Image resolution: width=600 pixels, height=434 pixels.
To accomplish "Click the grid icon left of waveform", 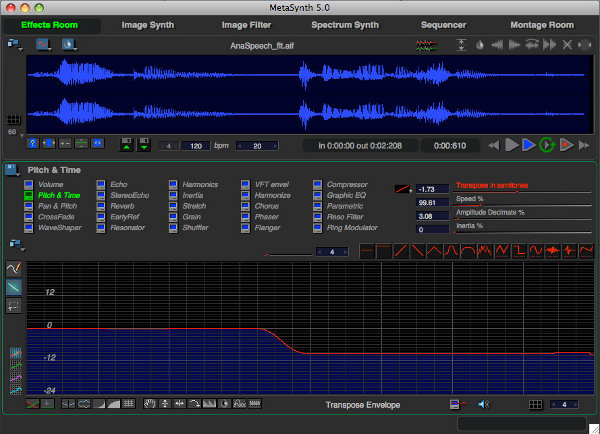I will (x=14, y=119).
